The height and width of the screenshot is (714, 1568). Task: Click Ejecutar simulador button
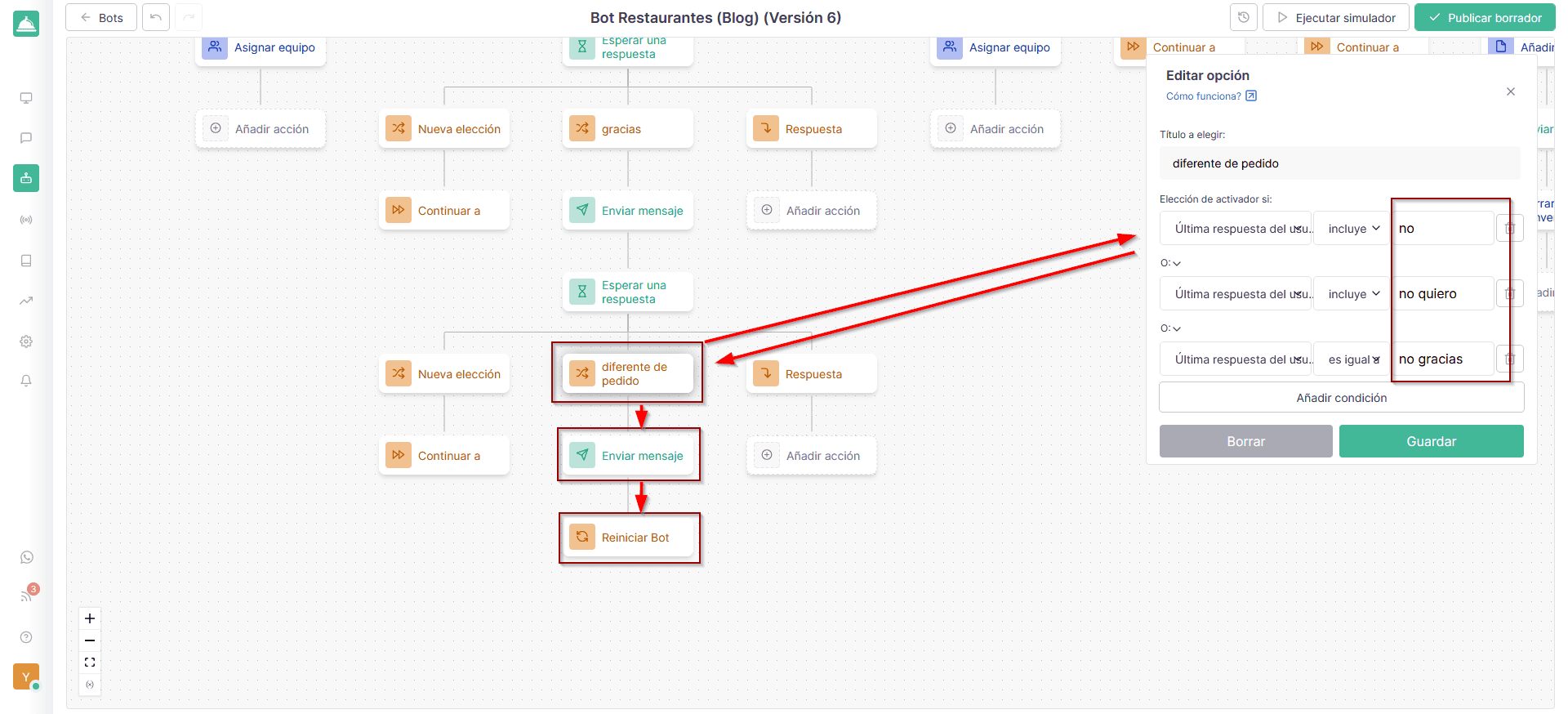[1336, 17]
